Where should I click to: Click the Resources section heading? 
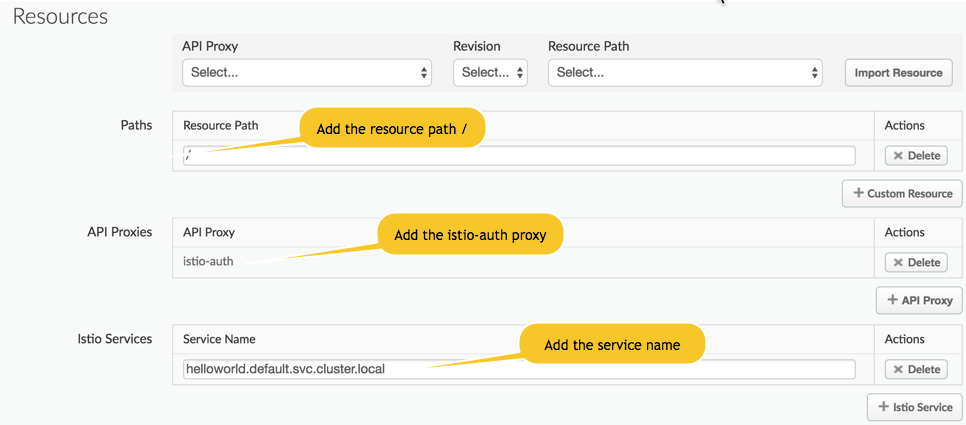(x=60, y=17)
